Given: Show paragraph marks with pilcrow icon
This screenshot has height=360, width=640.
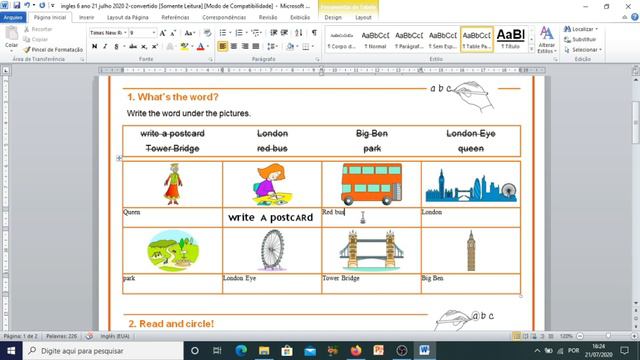Looking at the screenshot, I should (314, 33).
